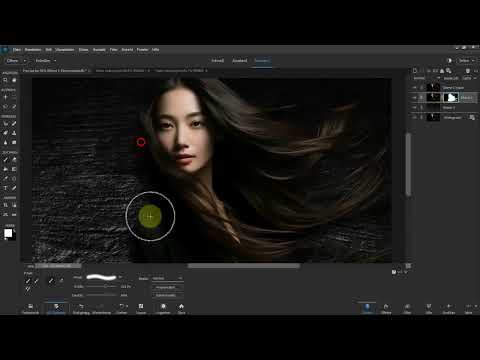
Task: Open the Öffnen dropdown arrow
Action: [25, 61]
